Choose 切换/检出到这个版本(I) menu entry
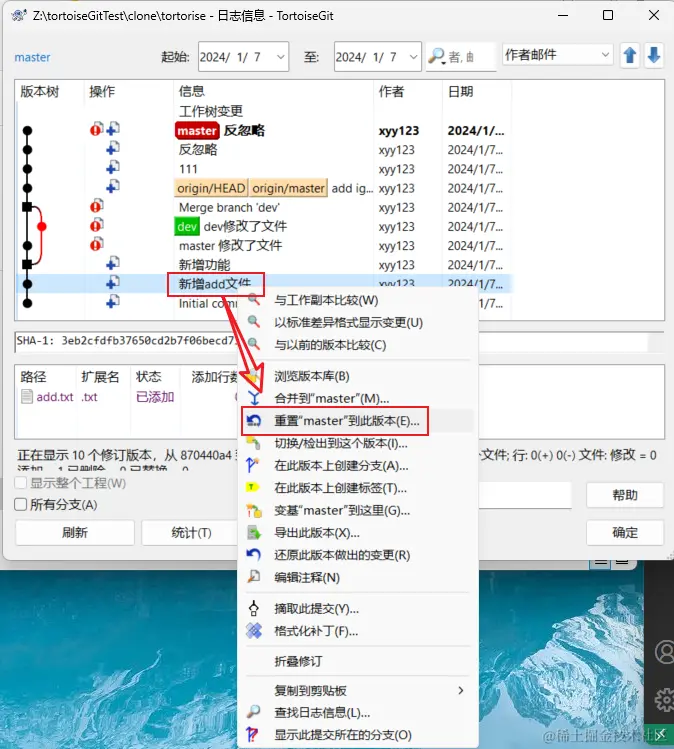 point(357,443)
